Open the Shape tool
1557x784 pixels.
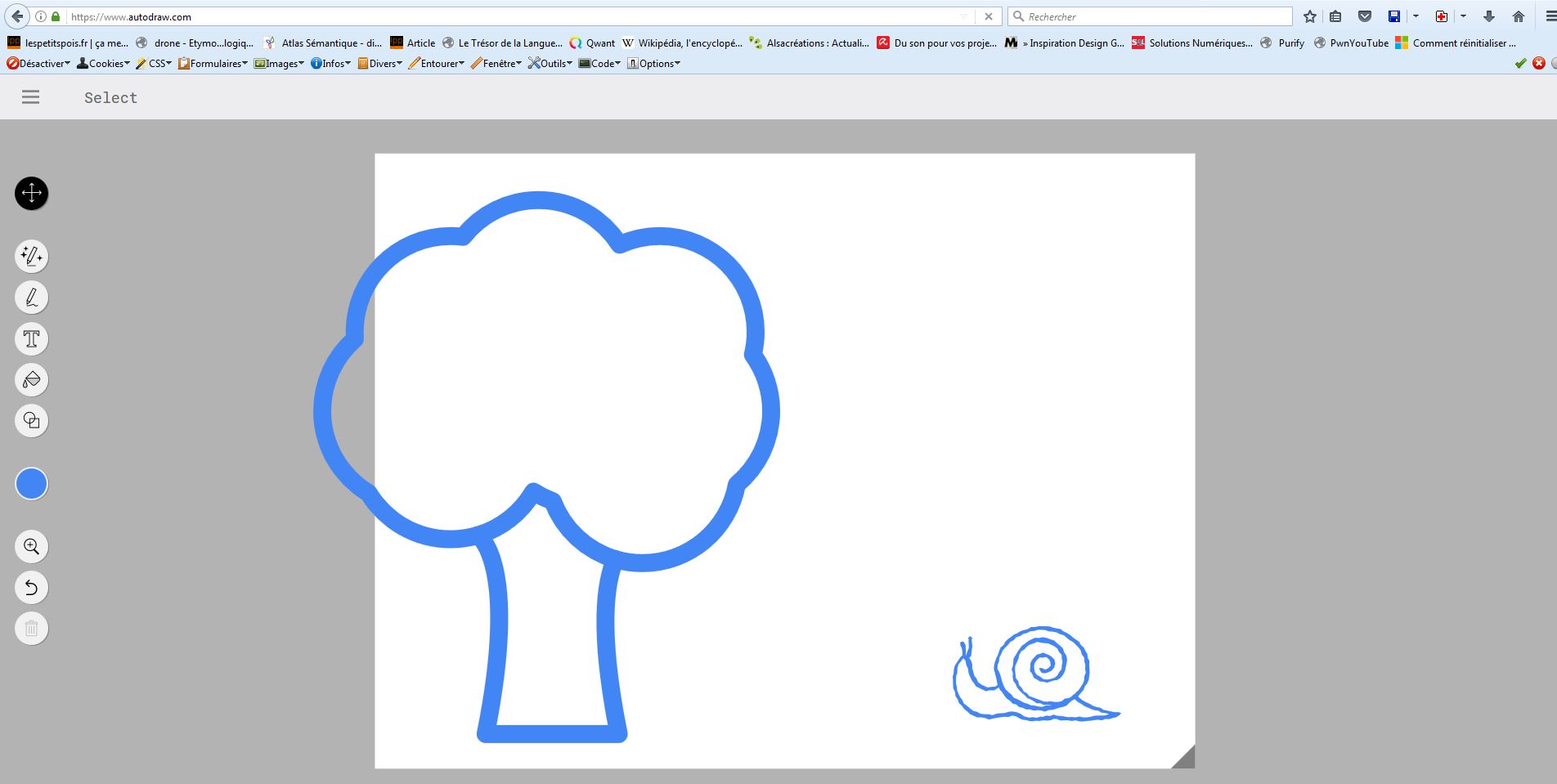(31, 420)
